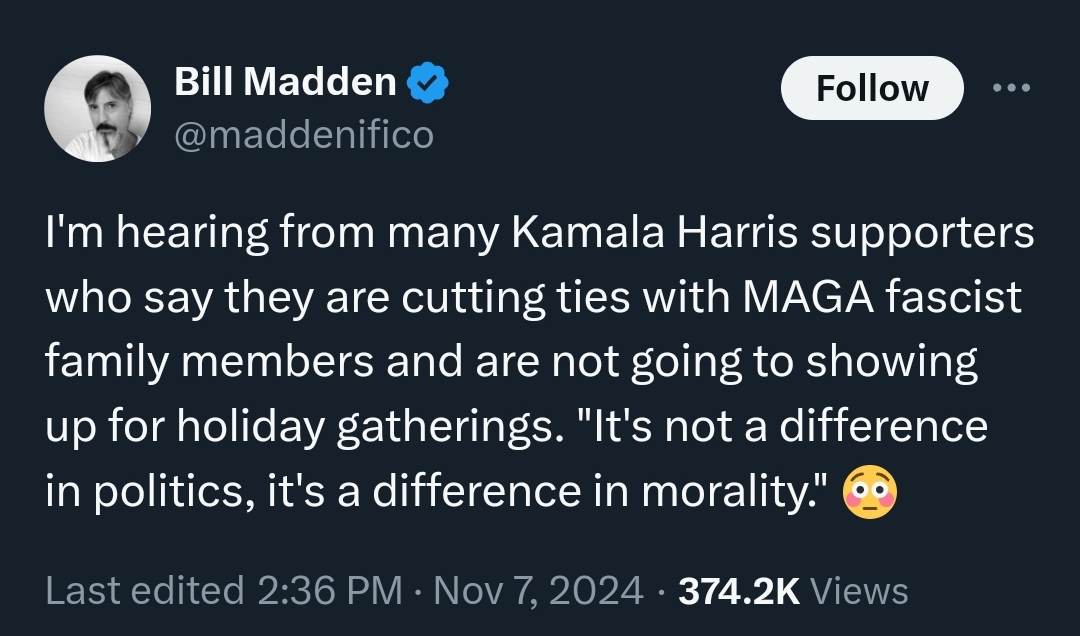Screen dimensions: 1080x636
Task: Open the @maddenifico handle link
Action: pos(304,134)
